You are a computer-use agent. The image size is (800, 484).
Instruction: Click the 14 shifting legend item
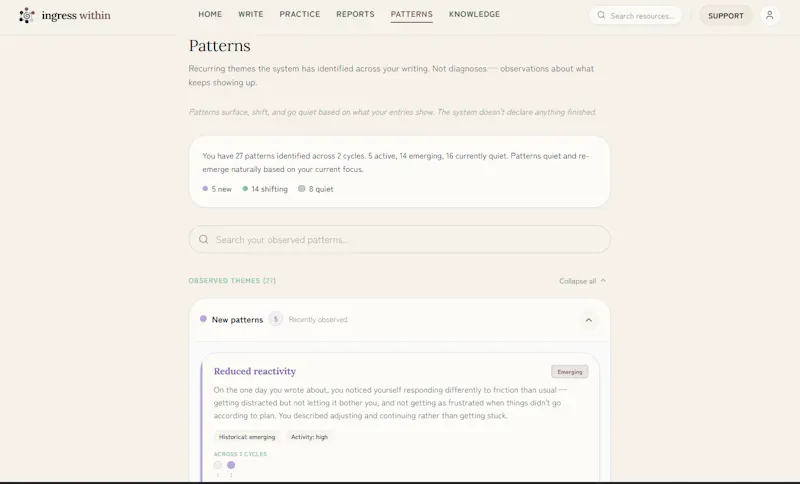coord(265,189)
